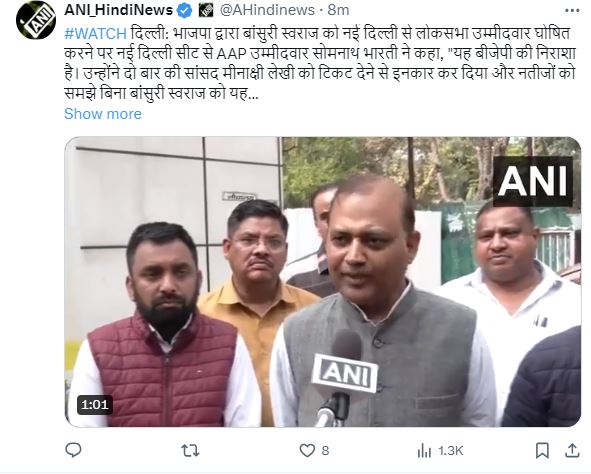Click the 8 likes count
591x474 pixels.
[325, 451]
